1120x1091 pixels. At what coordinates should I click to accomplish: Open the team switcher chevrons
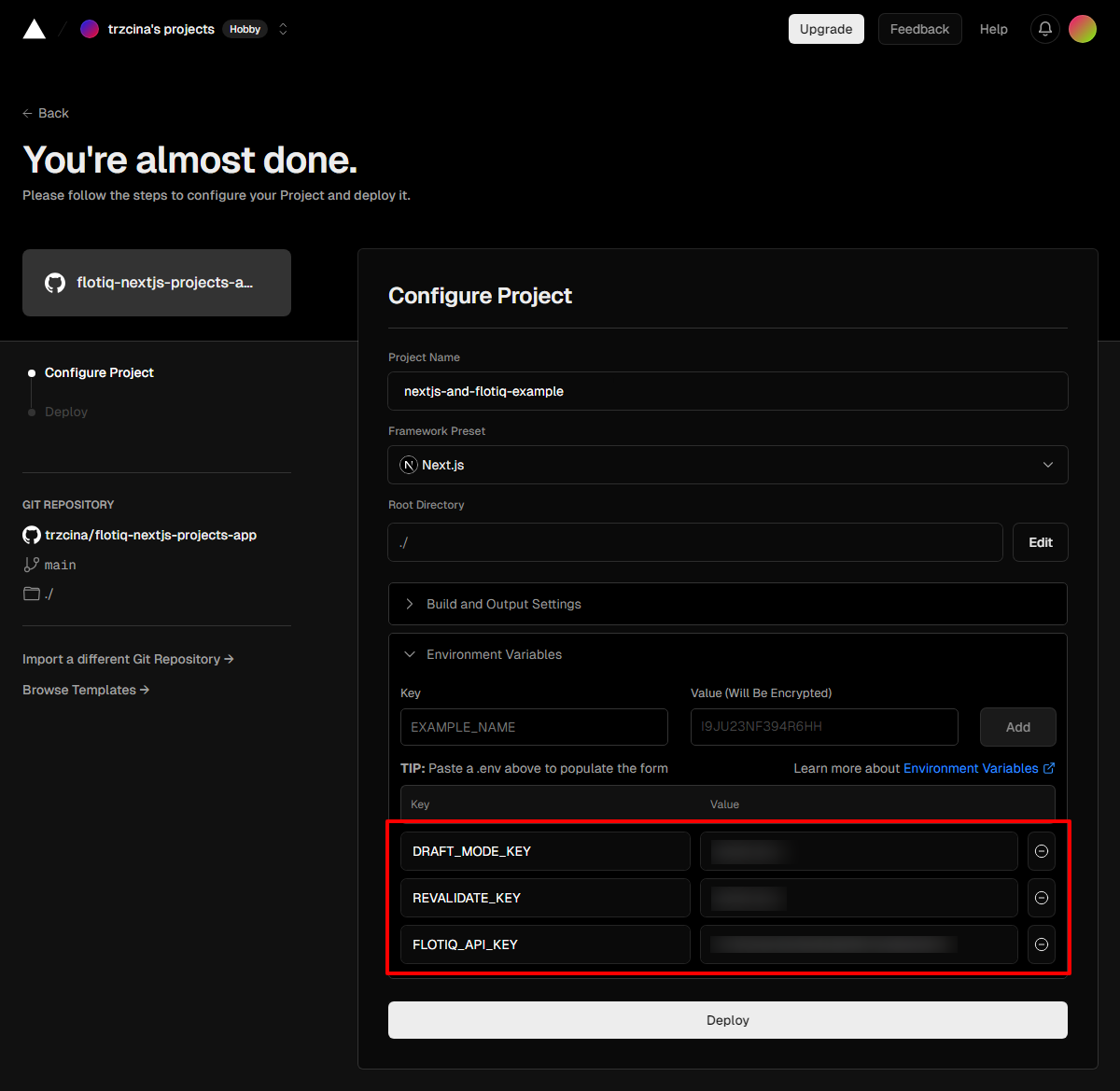(x=283, y=29)
